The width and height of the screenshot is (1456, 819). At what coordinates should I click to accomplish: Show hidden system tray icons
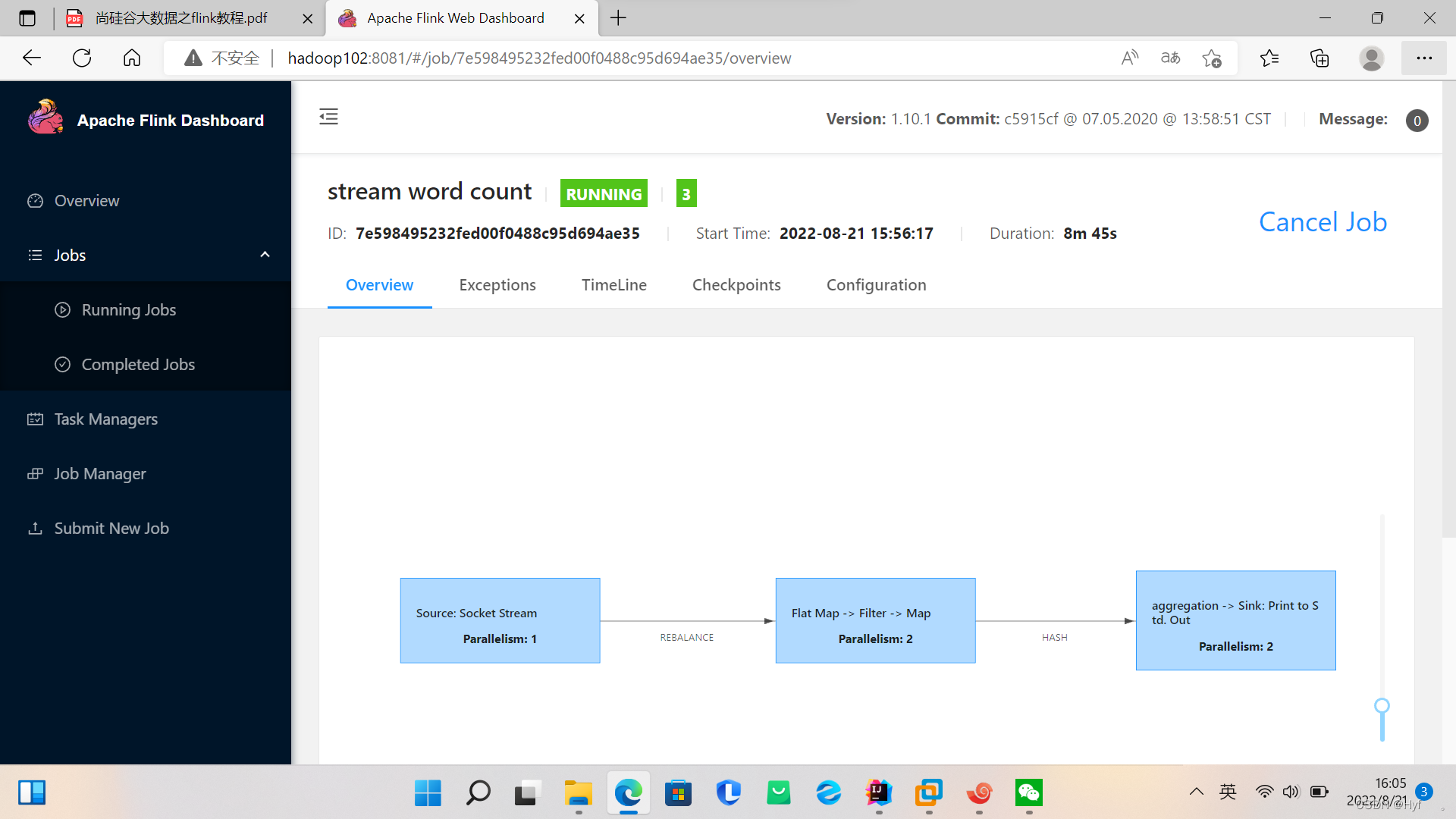[x=1196, y=792]
